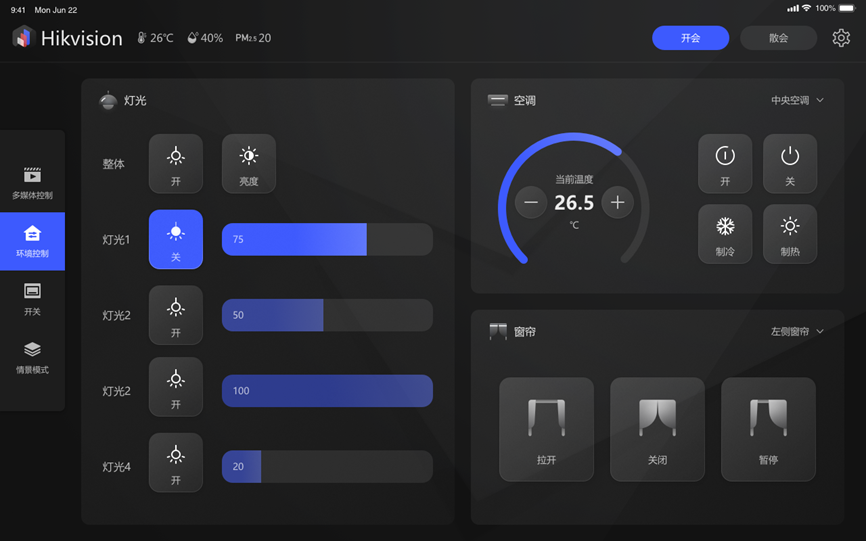Click the blue 开会 start meeting button

pos(690,38)
